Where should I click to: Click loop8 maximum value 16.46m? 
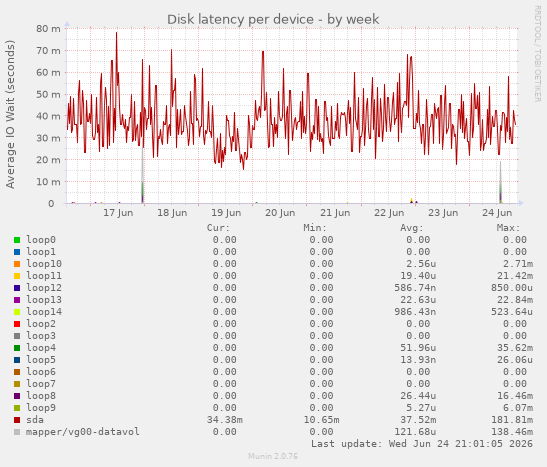click(515, 396)
